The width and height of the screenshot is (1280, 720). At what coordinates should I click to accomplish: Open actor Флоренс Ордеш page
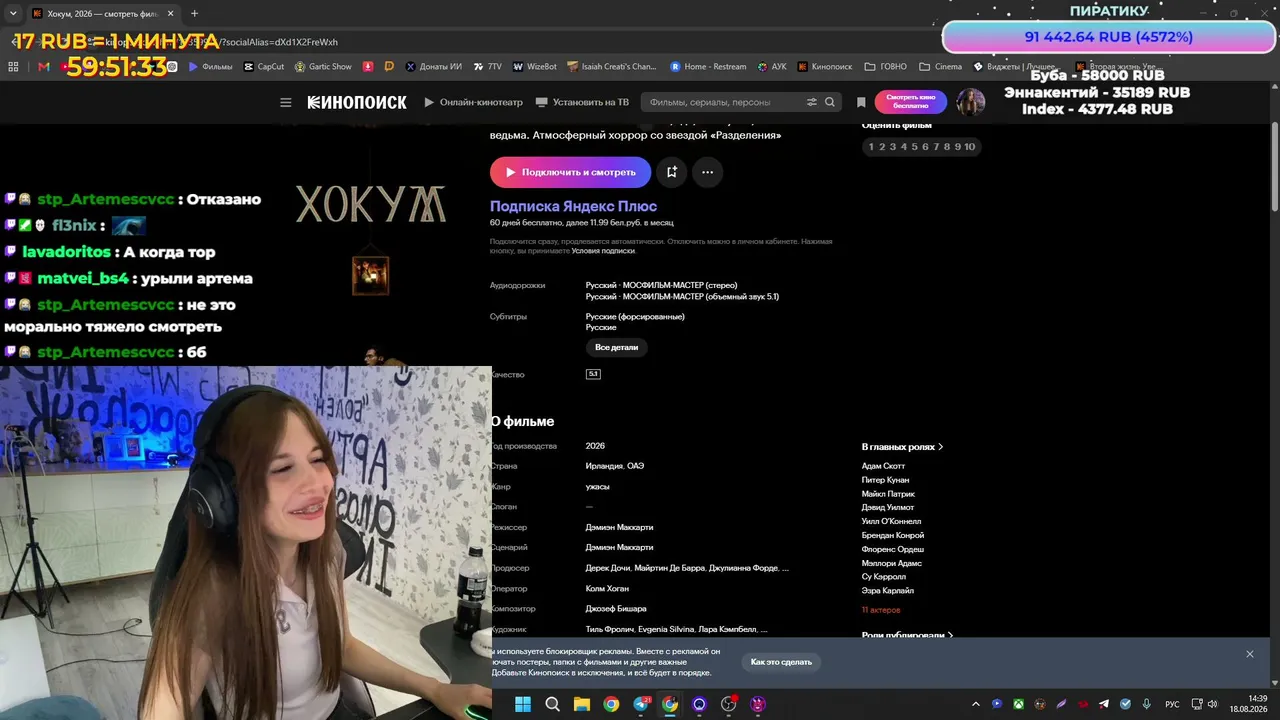click(x=893, y=549)
